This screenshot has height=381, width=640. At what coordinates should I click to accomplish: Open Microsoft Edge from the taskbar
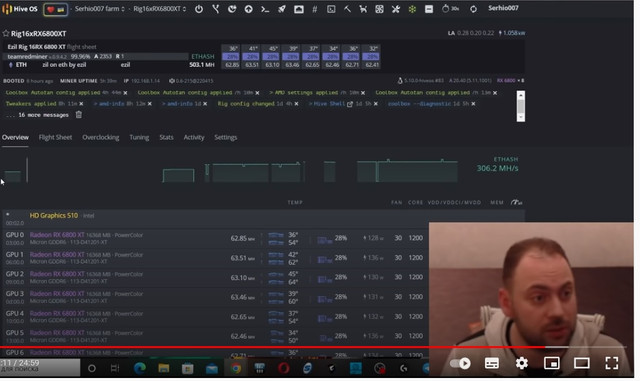(140, 368)
